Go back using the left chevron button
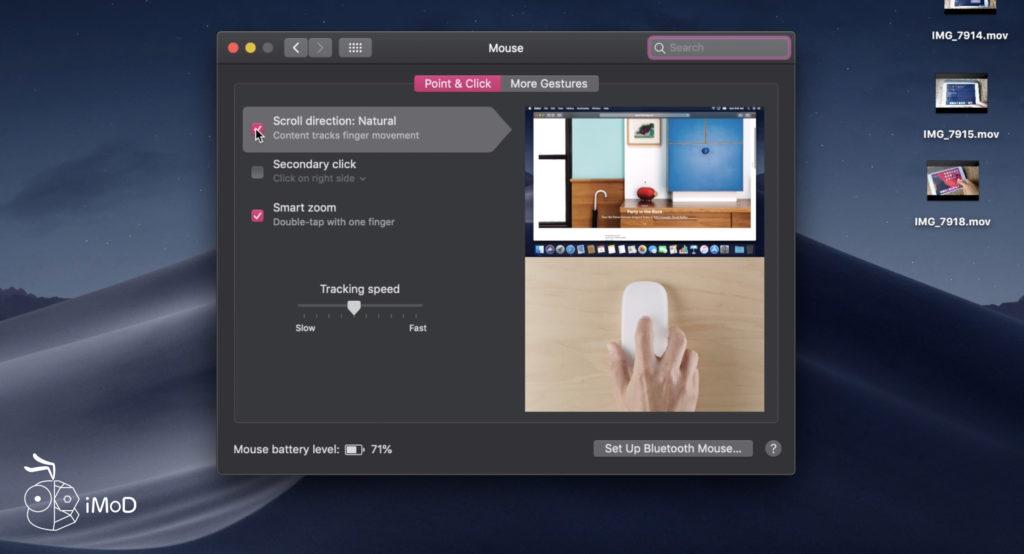Viewport: 1024px width, 554px height. tap(296, 48)
